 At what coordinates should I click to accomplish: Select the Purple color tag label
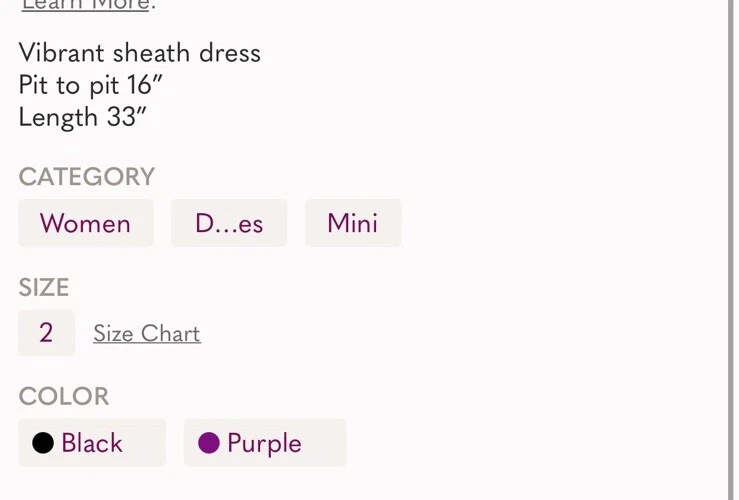tap(264, 443)
